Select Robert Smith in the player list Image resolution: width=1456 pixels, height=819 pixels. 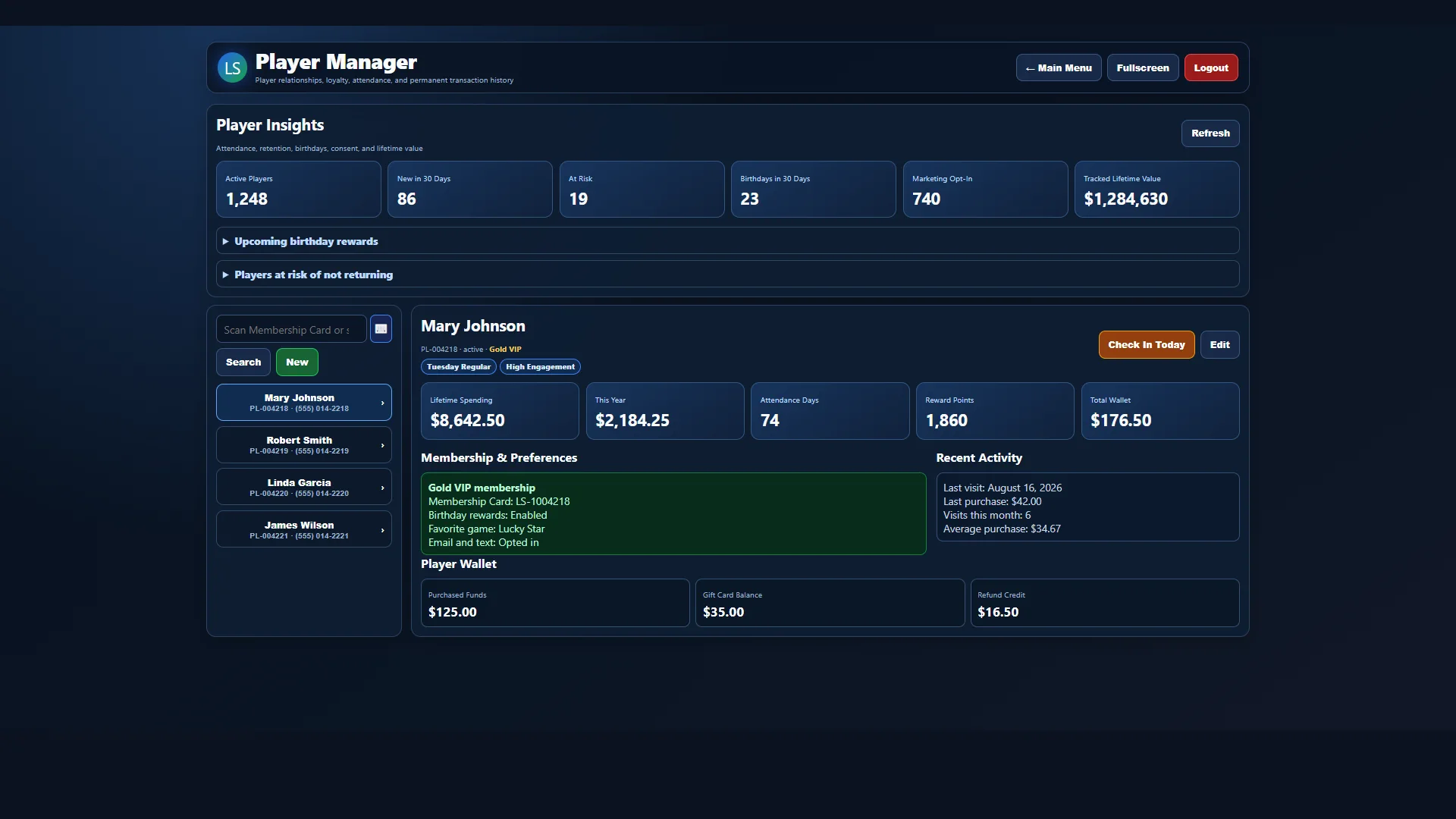[304, 445]
